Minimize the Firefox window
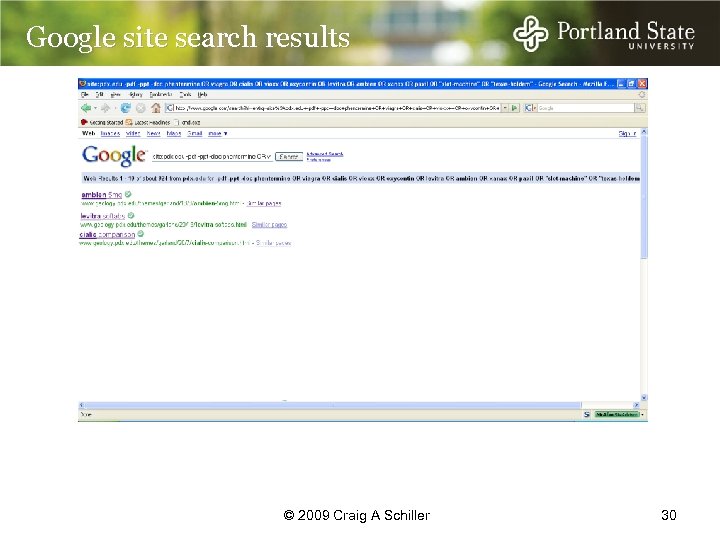Screen dimensions: 720x540 coord(621,84)
